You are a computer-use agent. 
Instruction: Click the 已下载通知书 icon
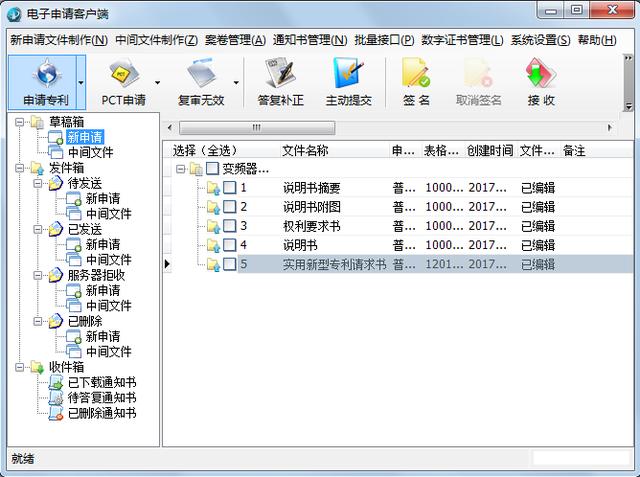pyautogui.click(x=56, y=382)
